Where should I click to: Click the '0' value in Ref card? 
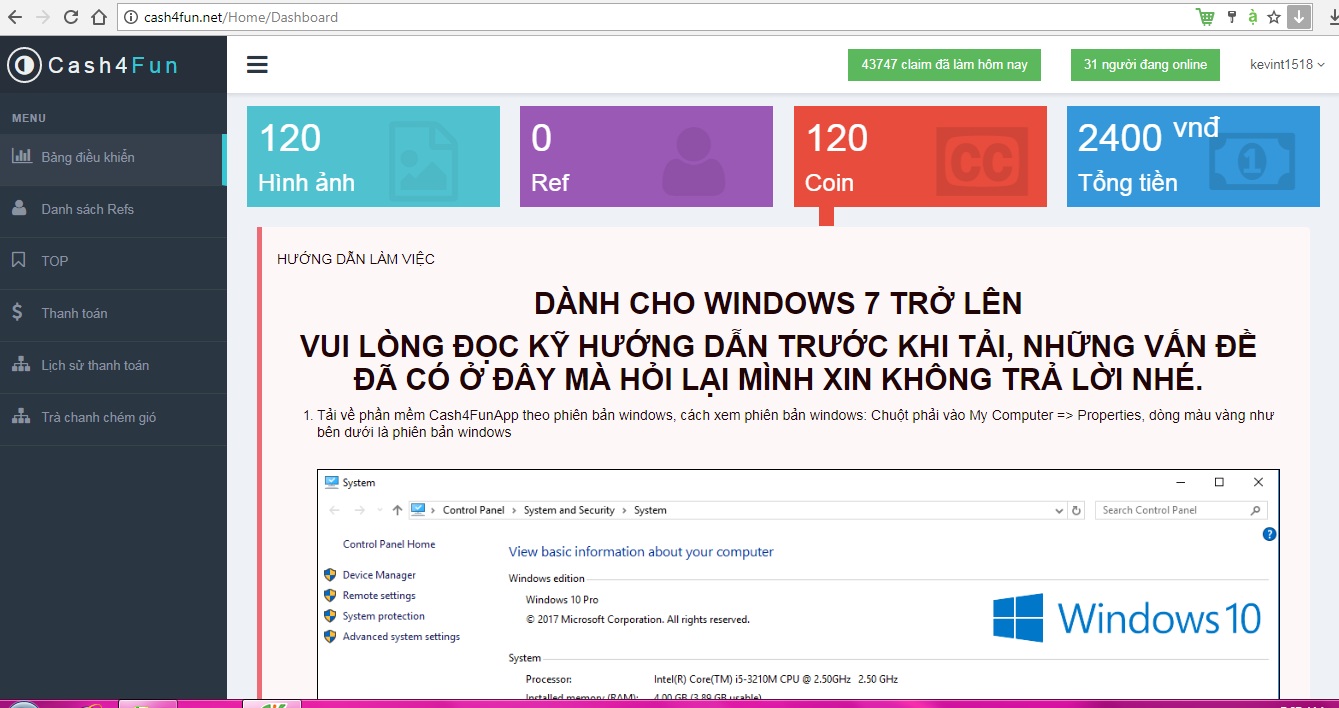coord(541,138)
